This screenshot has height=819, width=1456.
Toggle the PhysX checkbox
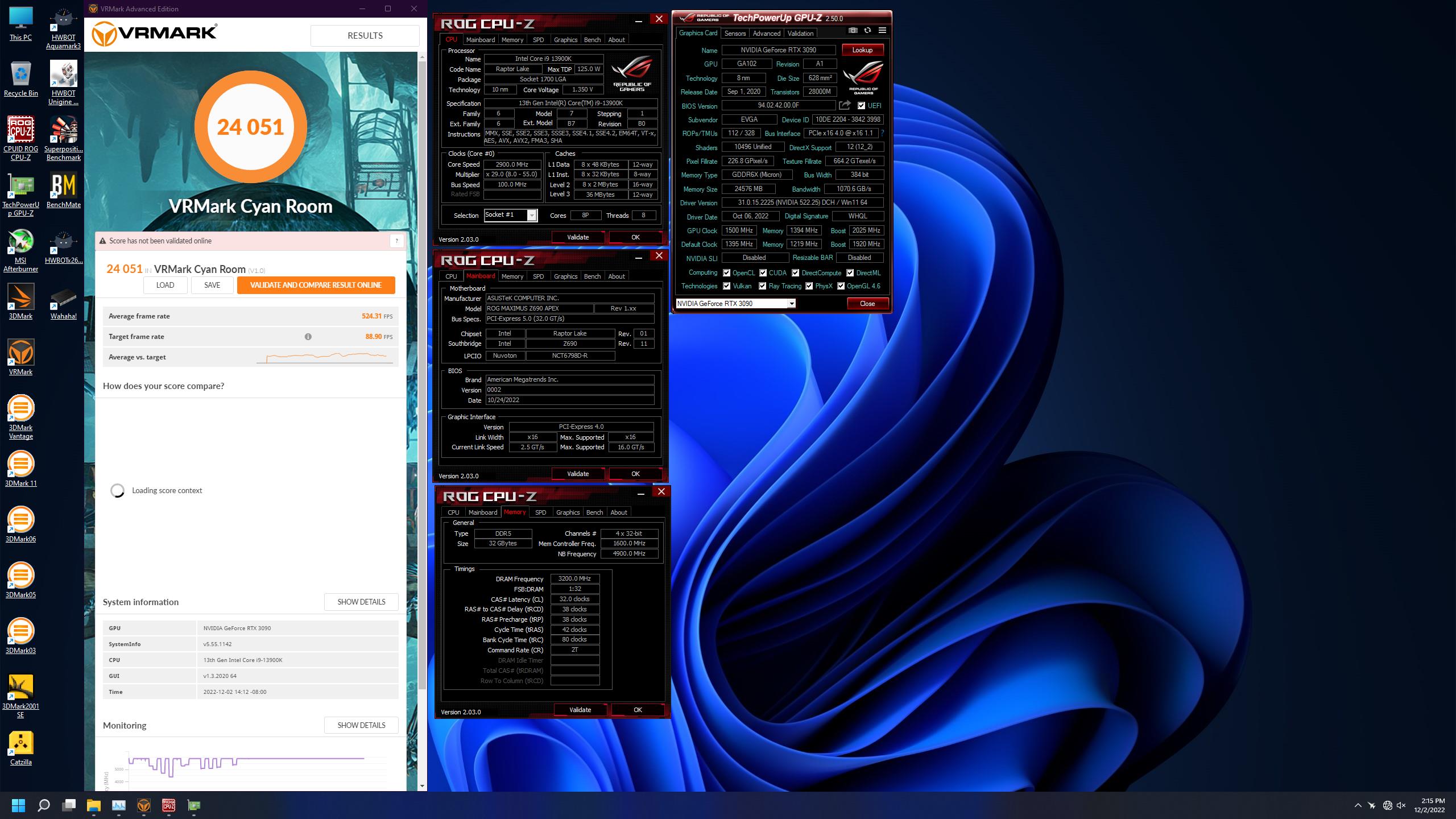click(x=809, y=286)
